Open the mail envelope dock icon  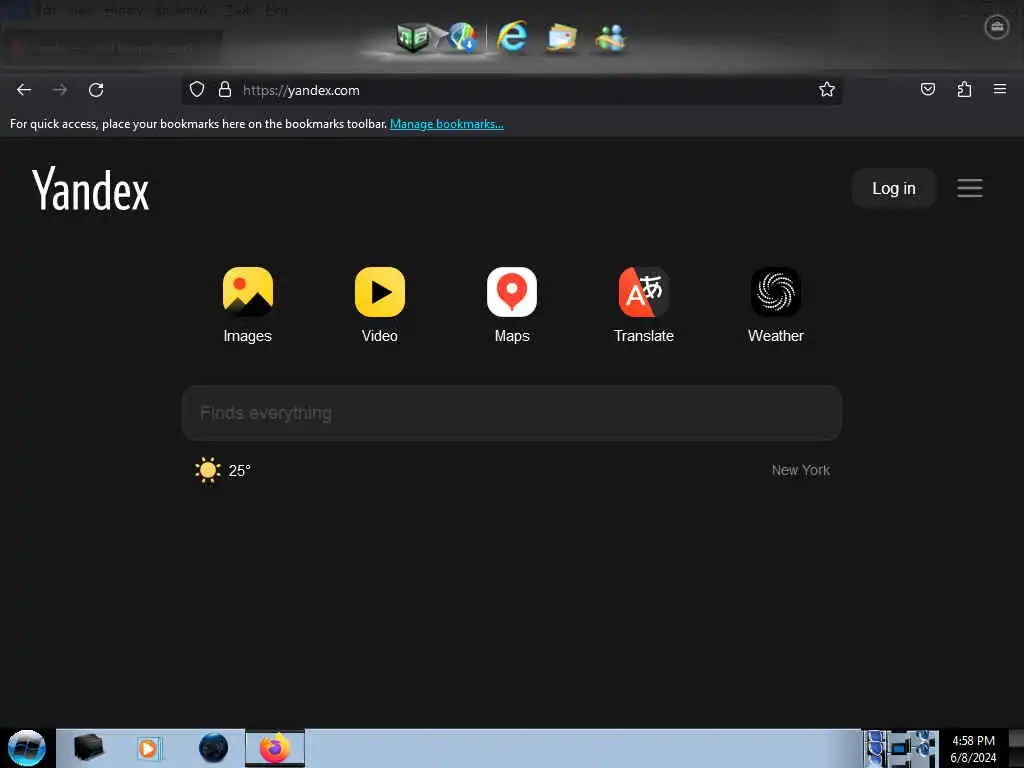point(562,37)
